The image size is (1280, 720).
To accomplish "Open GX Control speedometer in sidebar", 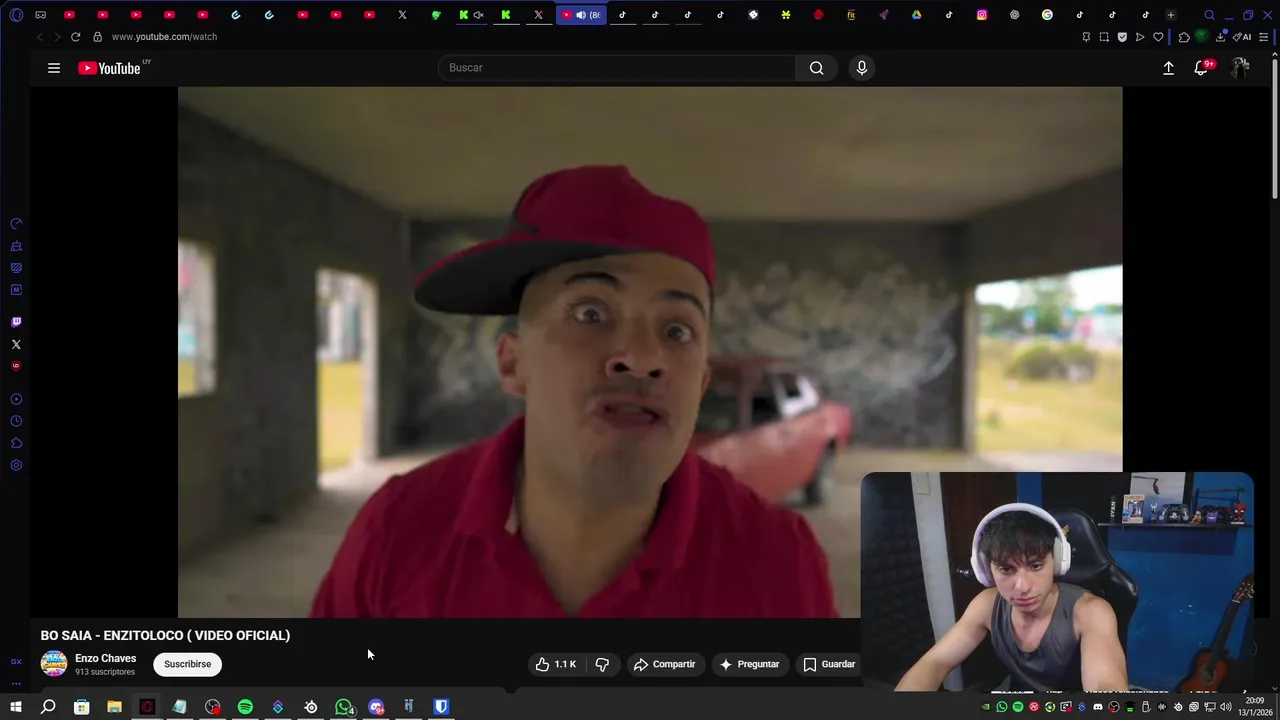I will pos(16,224).
